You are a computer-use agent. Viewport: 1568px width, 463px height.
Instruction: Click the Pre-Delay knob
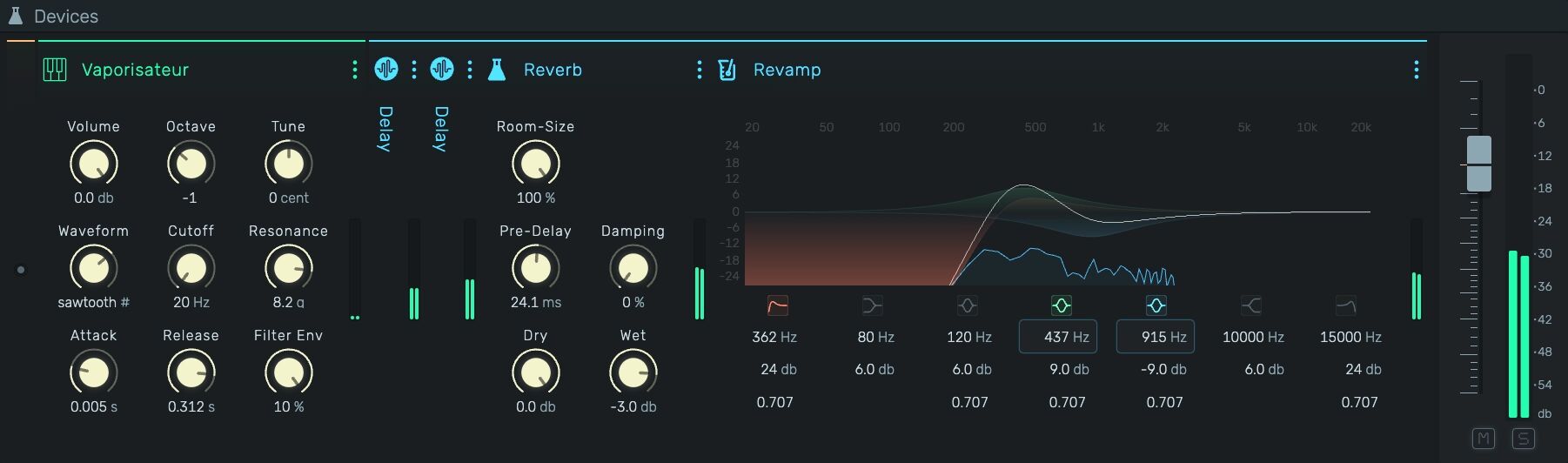pyautogui.click(x=535, y=268)
